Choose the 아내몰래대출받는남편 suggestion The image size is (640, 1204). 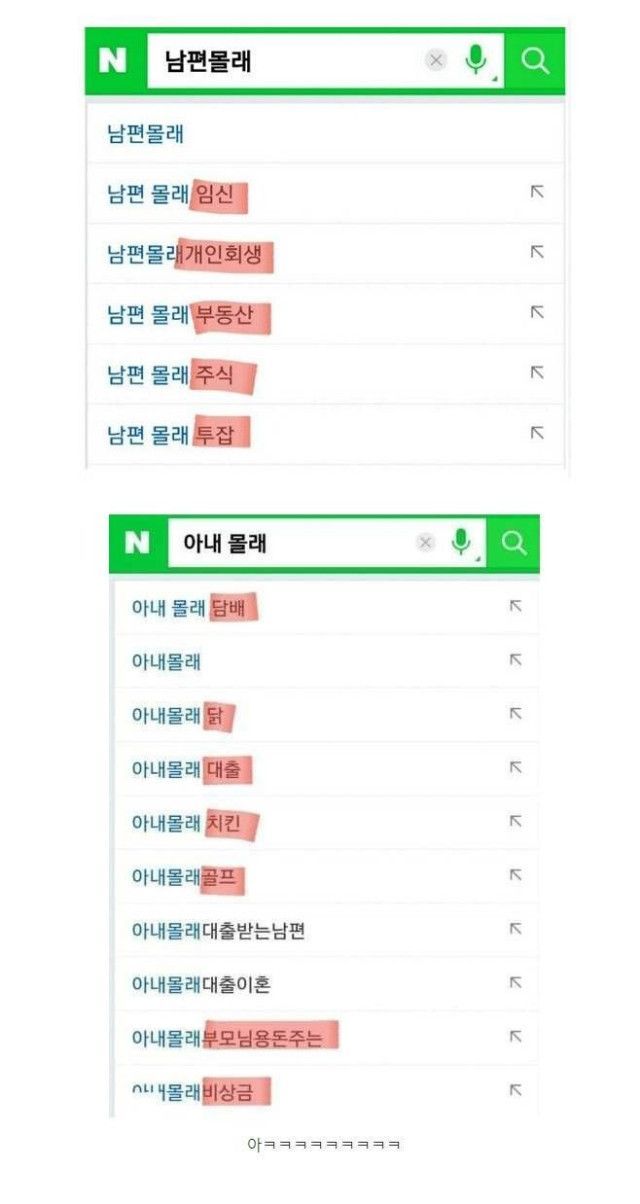[x=218, y=930]
